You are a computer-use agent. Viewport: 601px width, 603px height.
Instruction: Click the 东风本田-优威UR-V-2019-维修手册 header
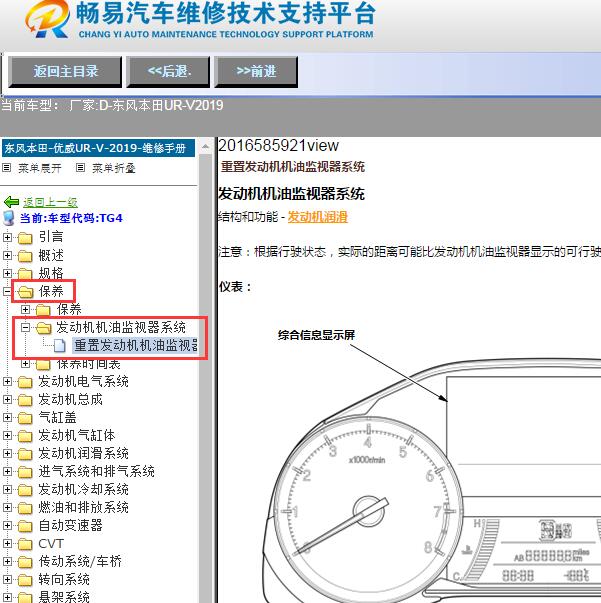(98, 148)
